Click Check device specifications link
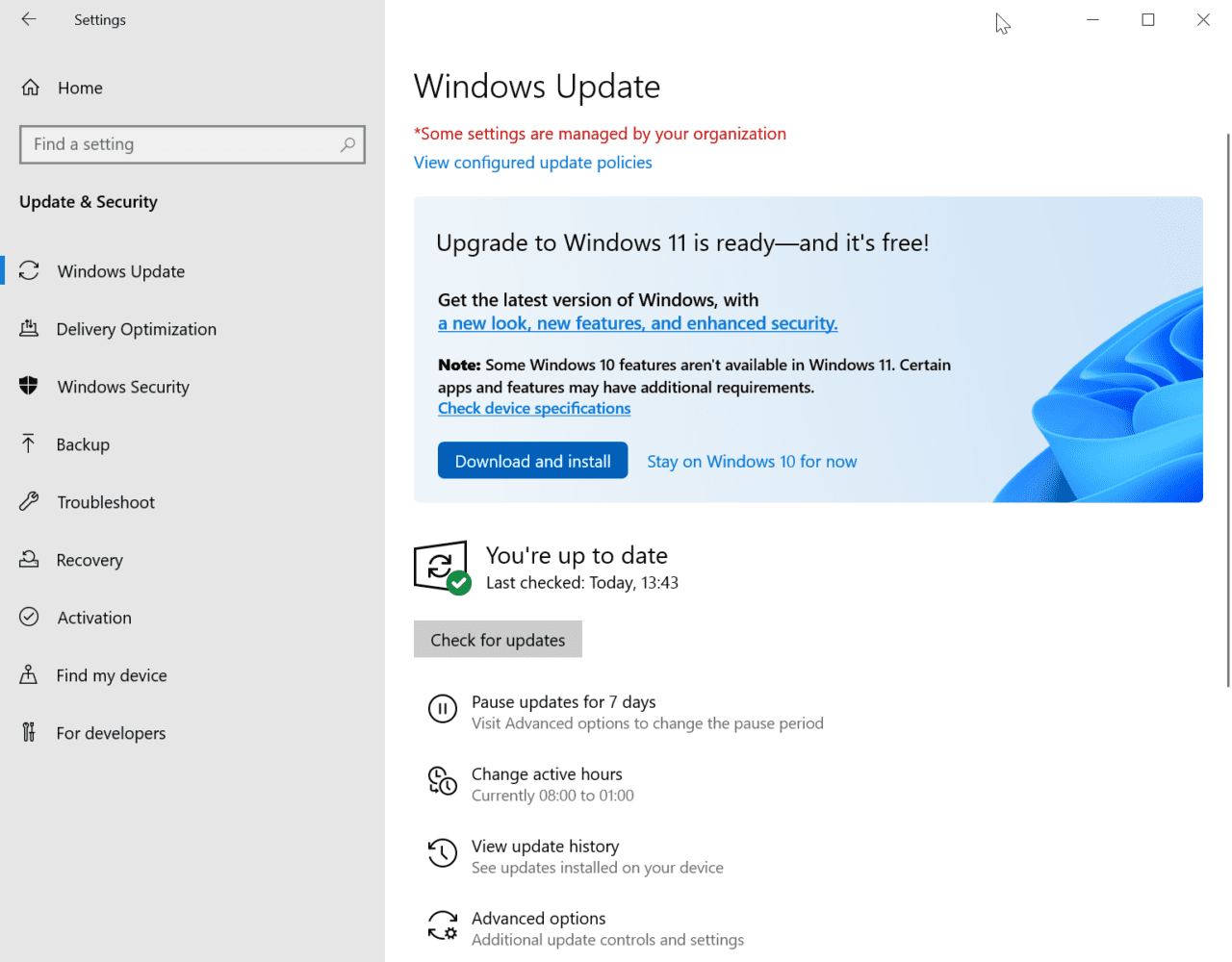The height and width of the screenshot is (962, 1232). [x=534, y=409]
